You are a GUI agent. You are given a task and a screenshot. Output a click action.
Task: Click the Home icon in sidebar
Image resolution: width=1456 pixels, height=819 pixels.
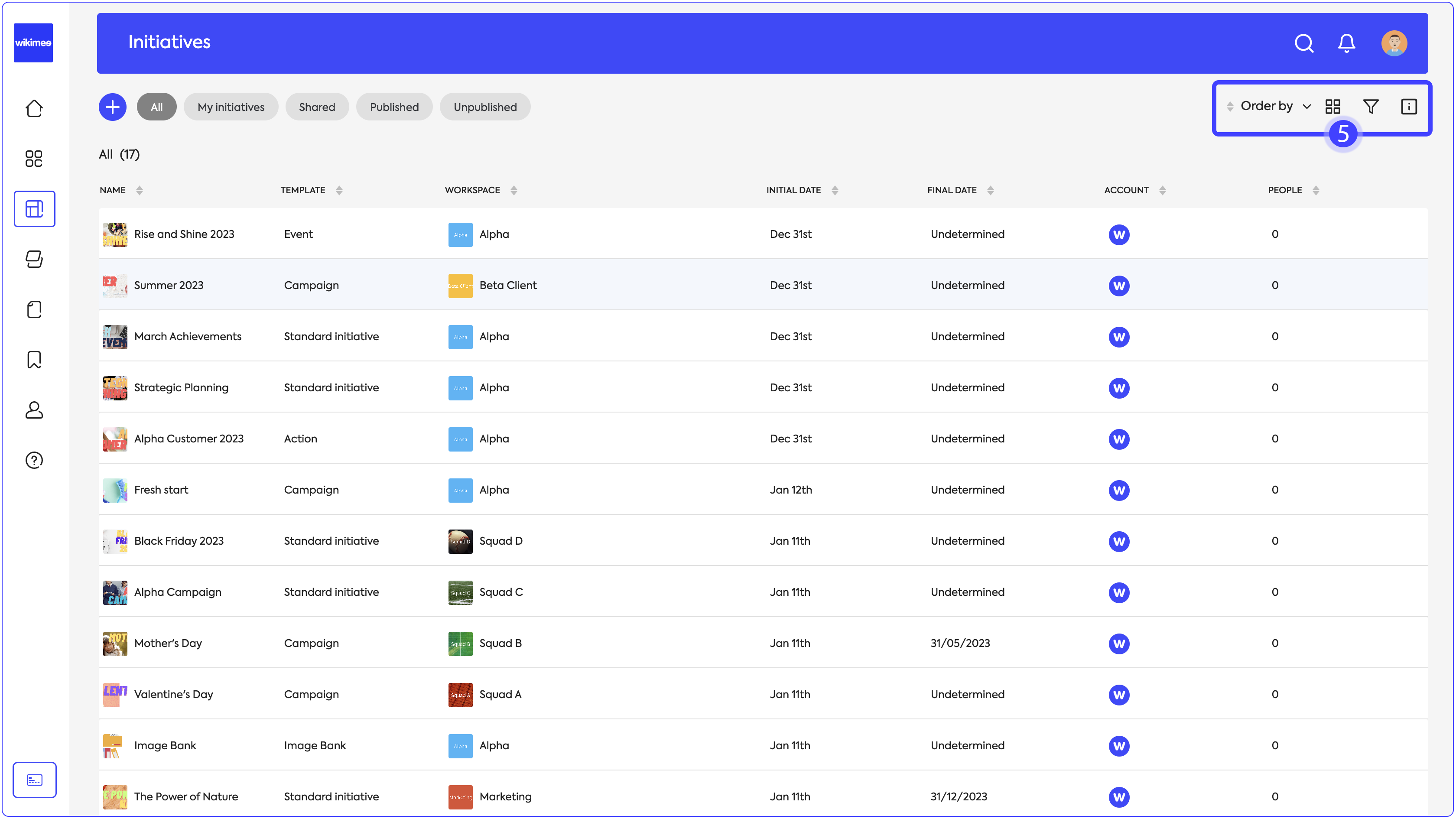(34, 108)
